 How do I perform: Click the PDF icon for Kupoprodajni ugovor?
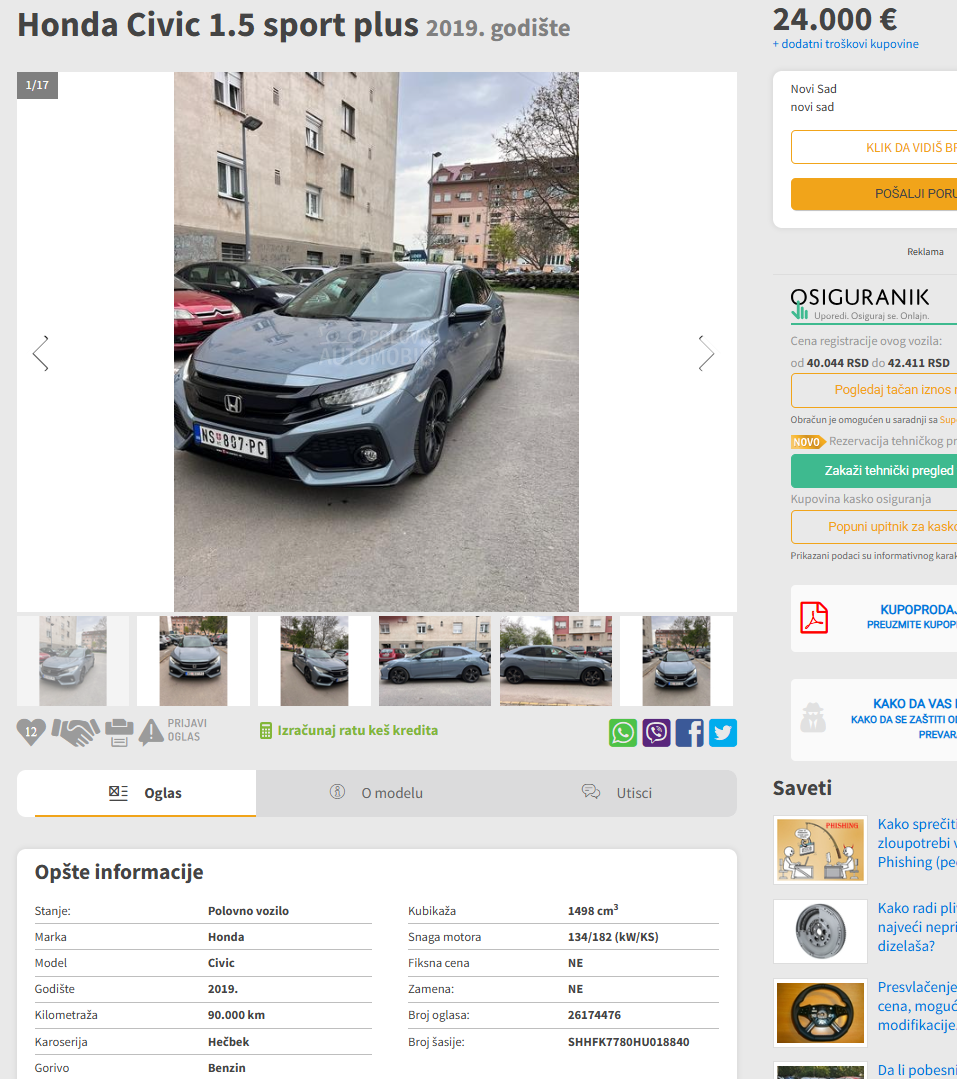pos(814,618)
